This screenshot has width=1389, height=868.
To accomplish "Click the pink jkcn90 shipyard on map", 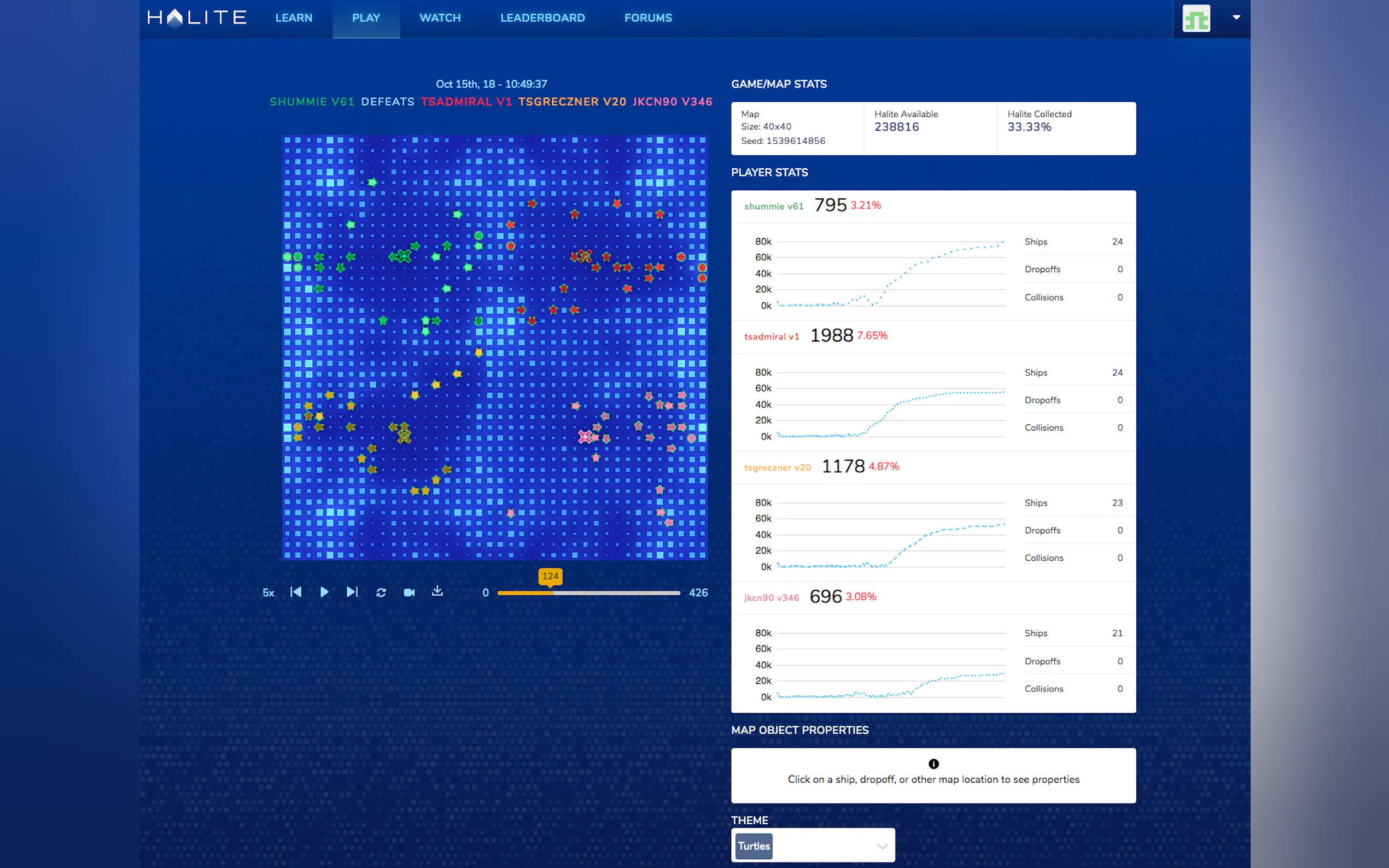I will click(585, 437).
